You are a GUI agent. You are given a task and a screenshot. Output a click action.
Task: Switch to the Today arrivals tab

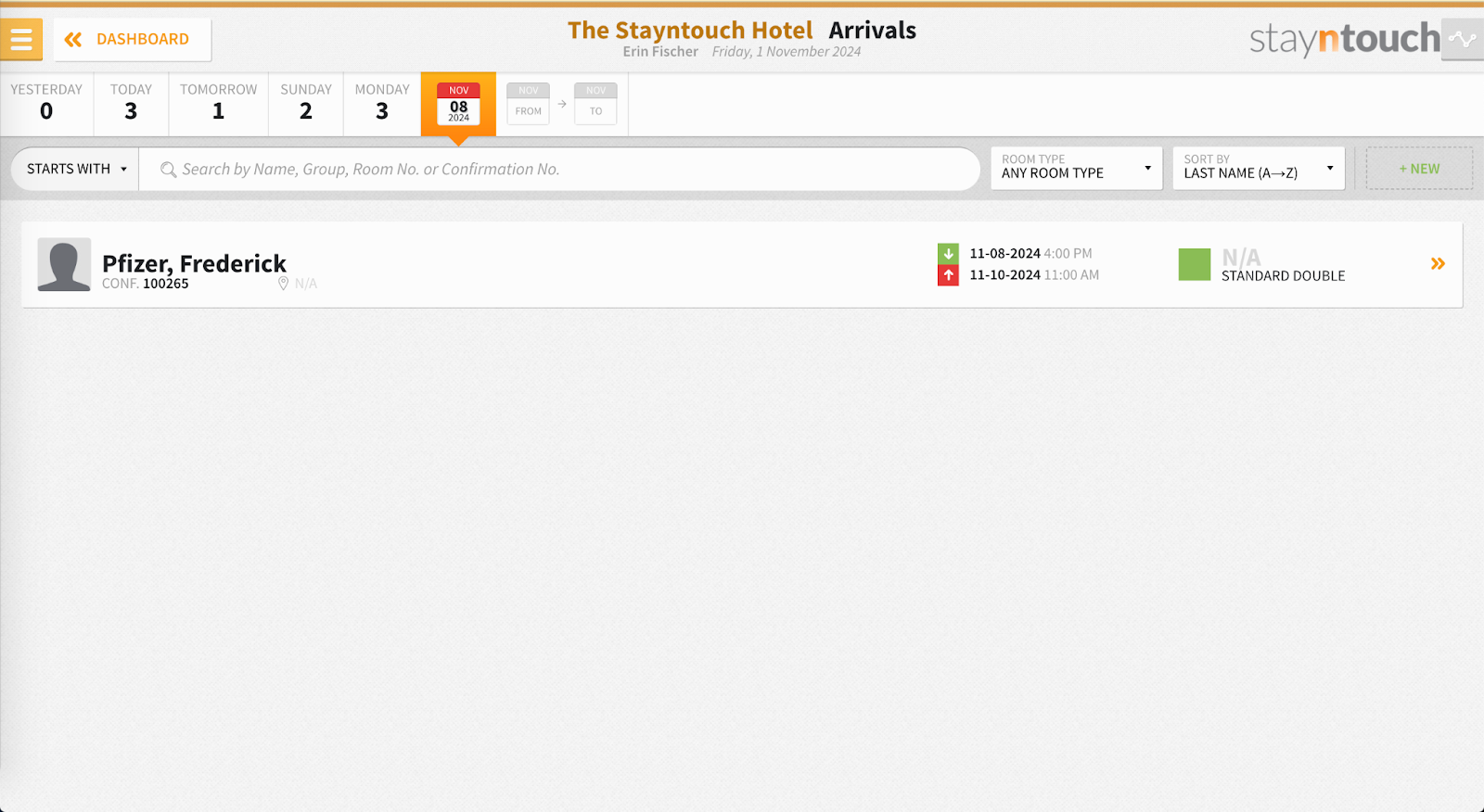tap(131, 104)
